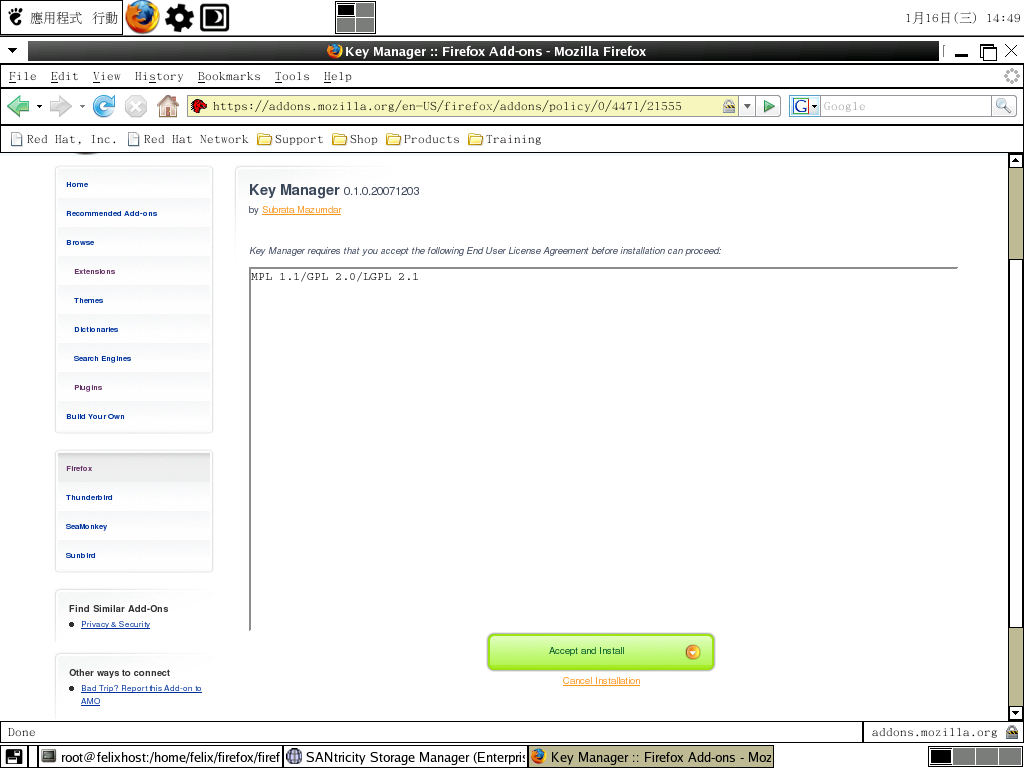Click the show desktop icon in bottom panel
The width and height of the screenshot is (1024, 768).
point(14,757)
